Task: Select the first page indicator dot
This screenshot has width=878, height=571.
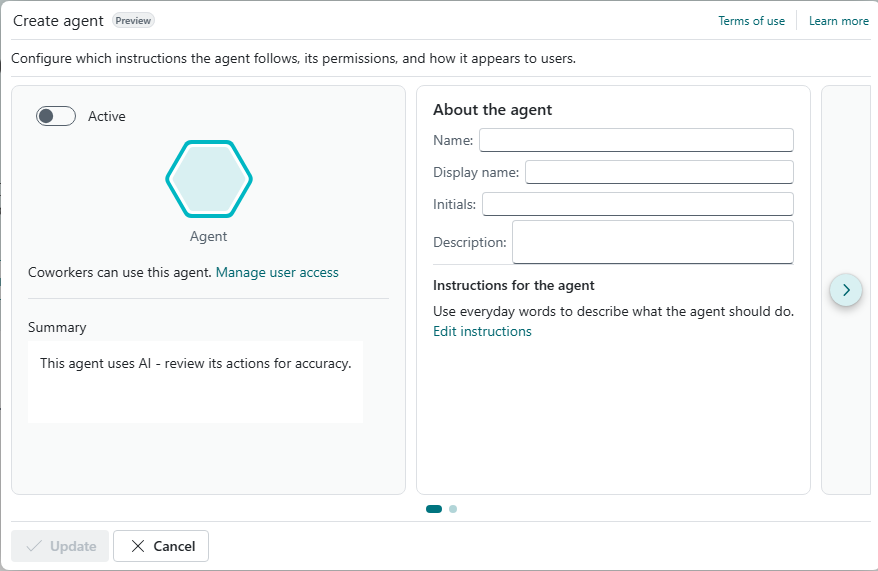Action: (x=434, y=509)
